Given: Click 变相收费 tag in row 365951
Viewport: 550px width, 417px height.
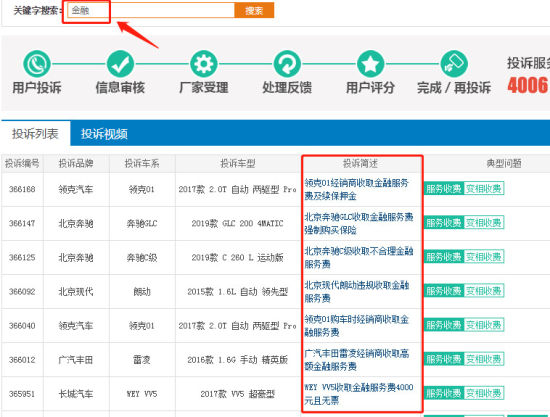Looking at the screenshot, I should (484, 393).
